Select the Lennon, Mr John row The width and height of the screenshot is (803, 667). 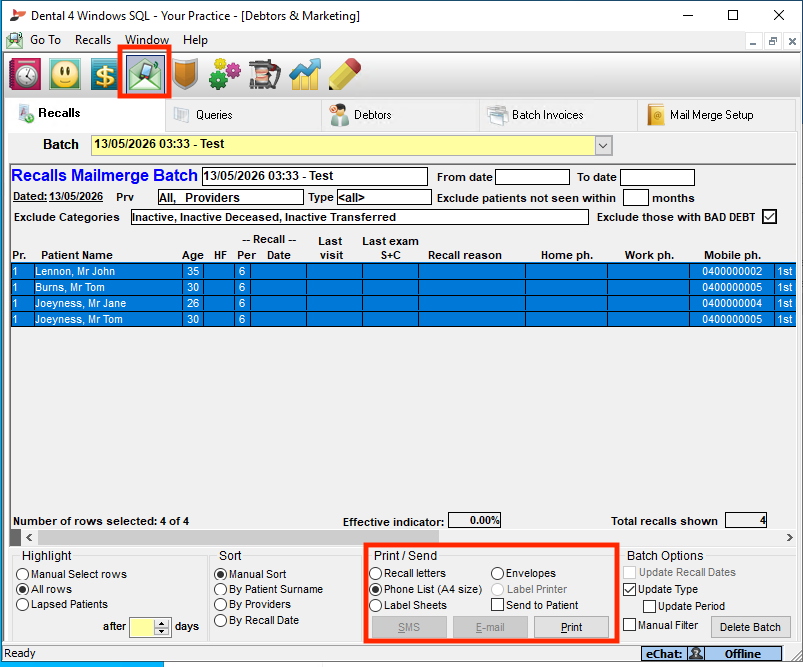click(403, 271)
